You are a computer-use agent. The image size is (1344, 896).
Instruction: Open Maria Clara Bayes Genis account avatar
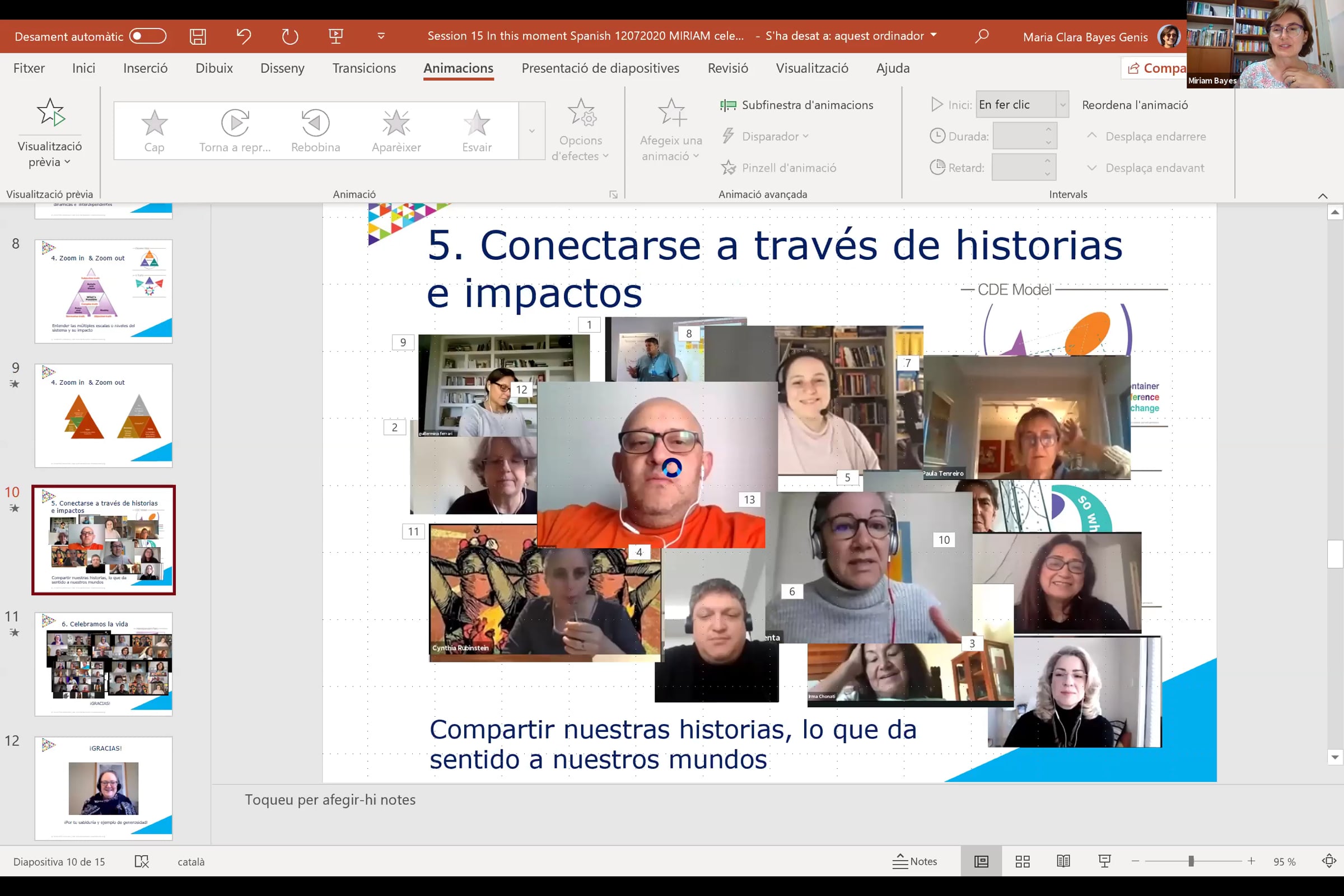[1169, 36]
